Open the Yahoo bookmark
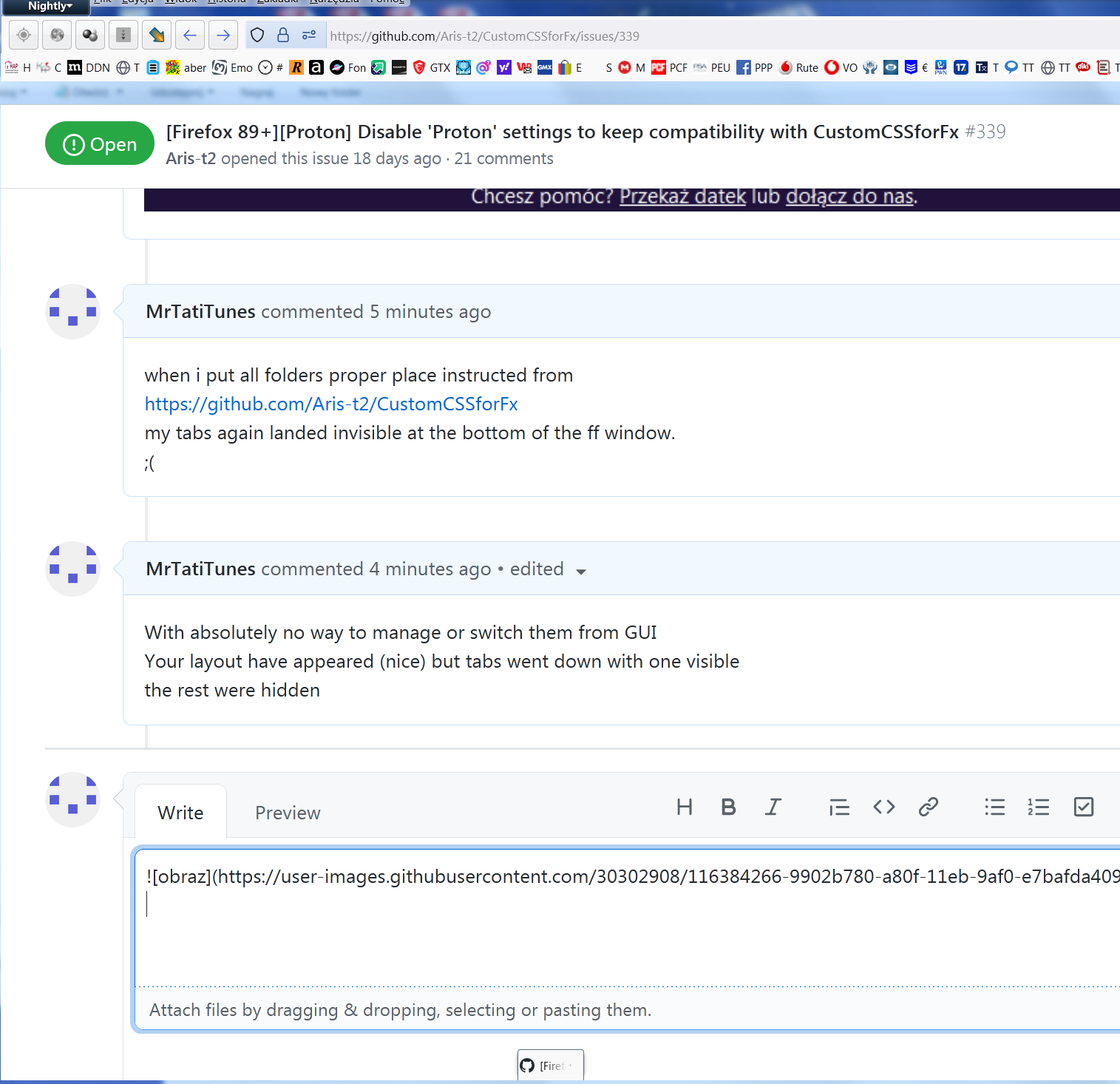The width and height of the screenshot is (1120, 1084). pyautogui.click(x=504, y=67)
